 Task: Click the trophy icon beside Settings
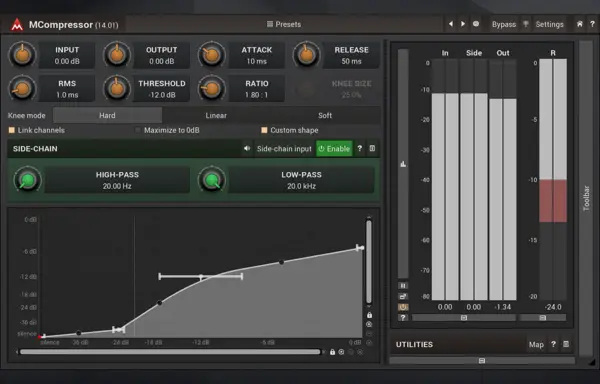click(x=526, y=24)
